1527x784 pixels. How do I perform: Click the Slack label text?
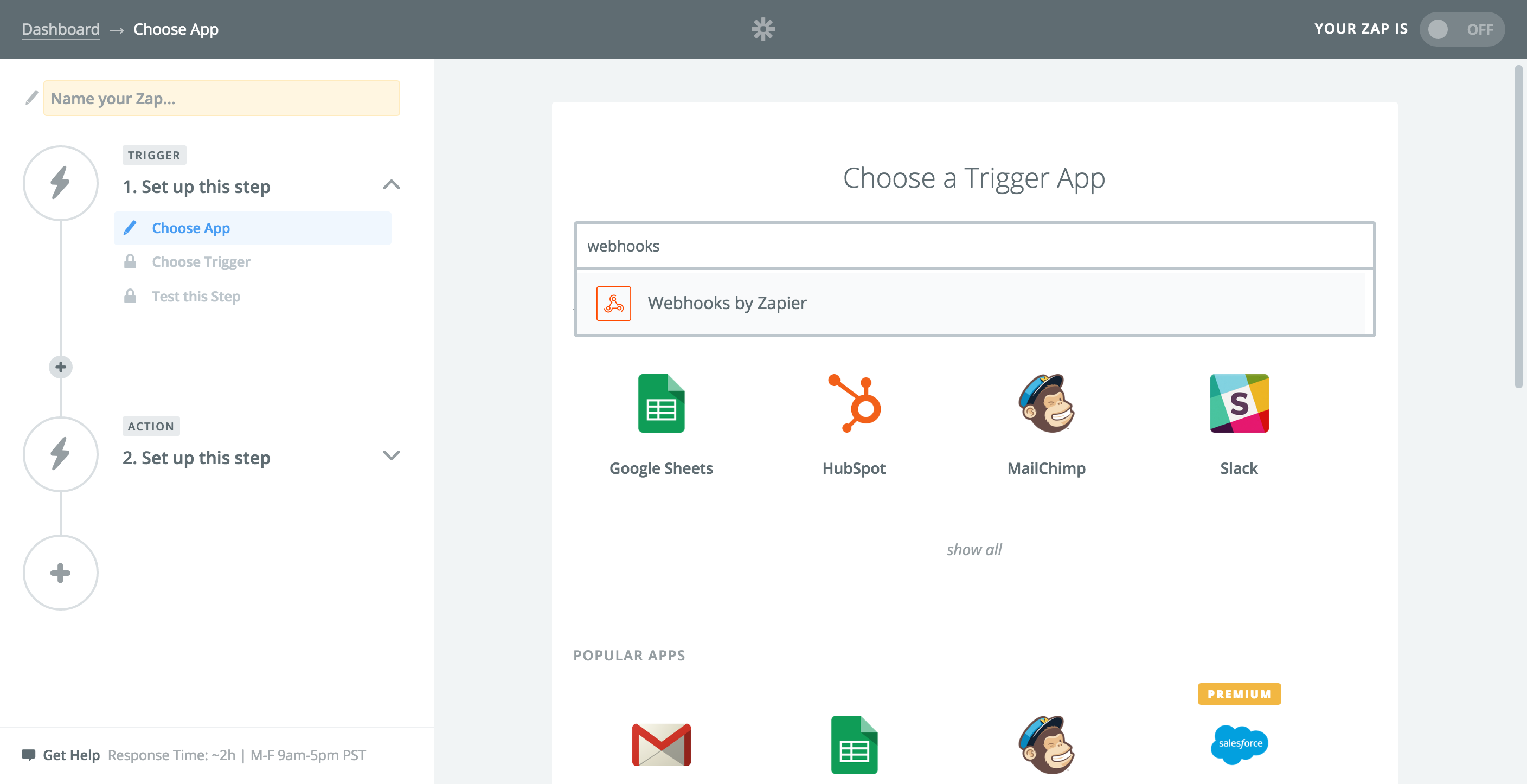(x=1239, y=468)
